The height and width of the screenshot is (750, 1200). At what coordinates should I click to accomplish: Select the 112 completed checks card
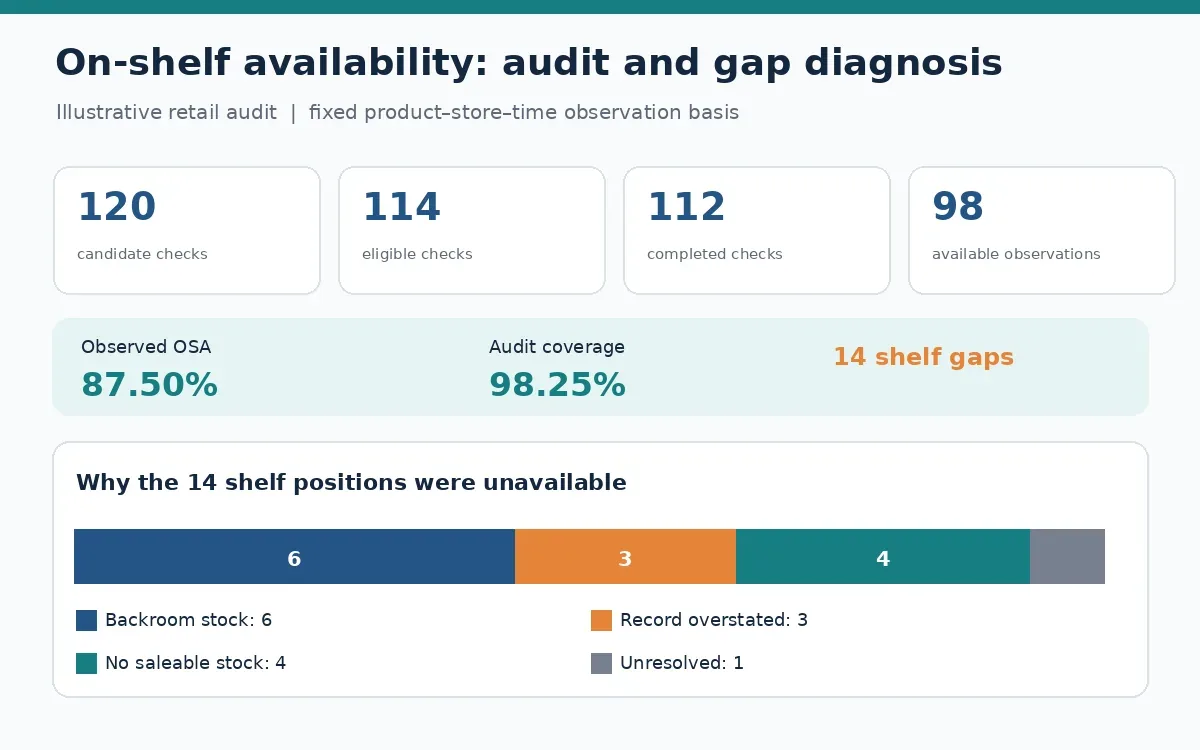point(757,231)
